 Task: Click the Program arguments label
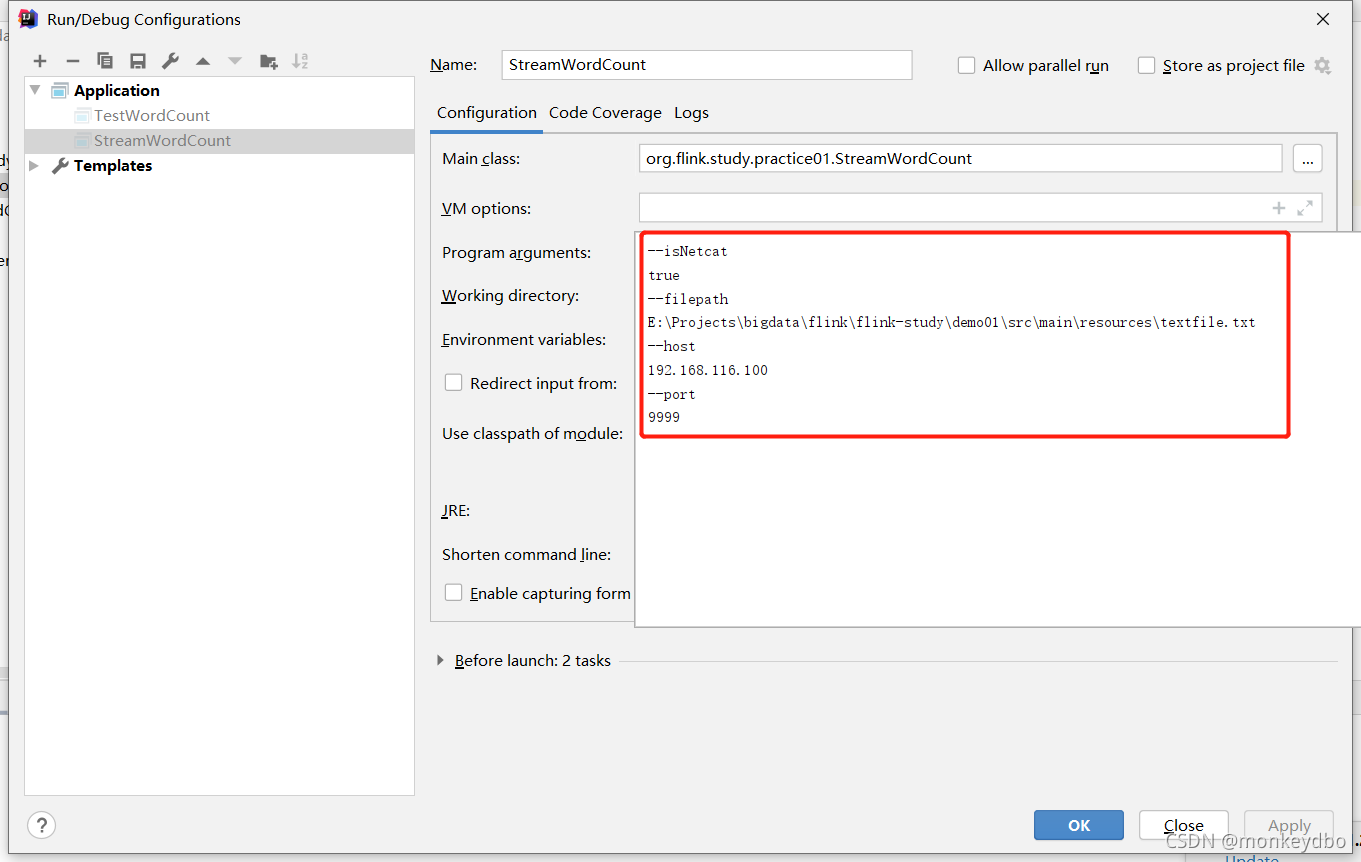coord(516,253)
